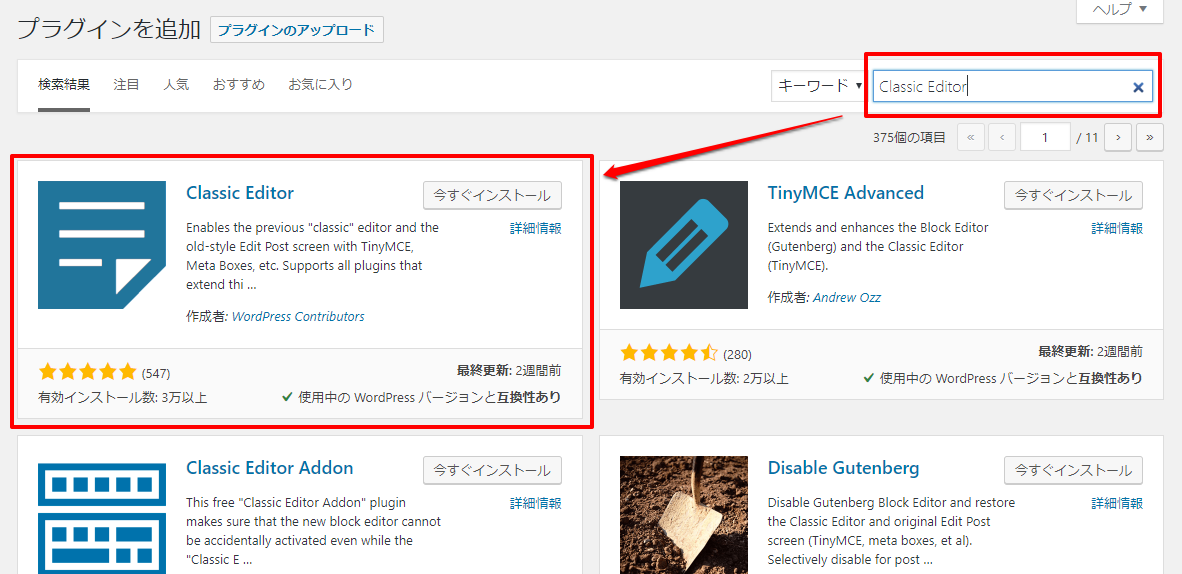Select the 注目 tab

coord(126,85)
